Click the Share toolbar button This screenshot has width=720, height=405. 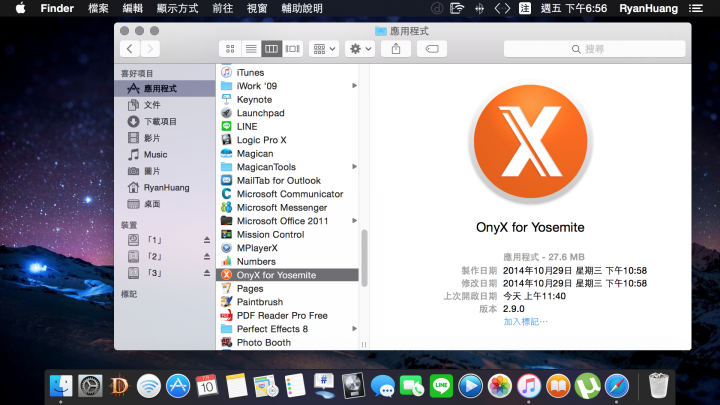coord(396,49)
